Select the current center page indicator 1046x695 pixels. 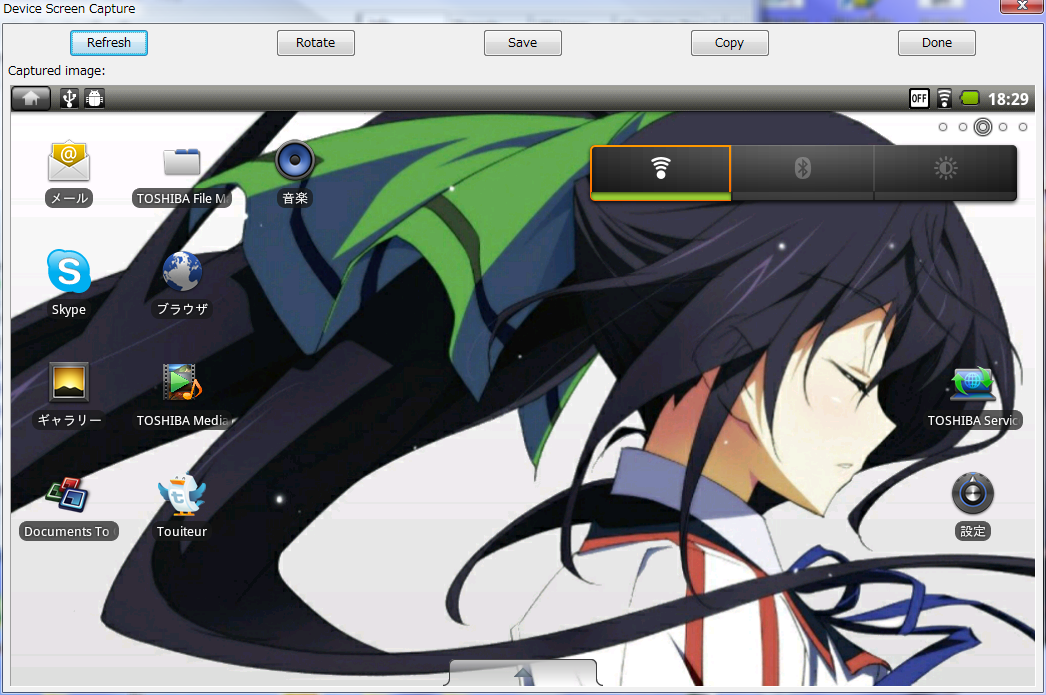pos(983,127)
